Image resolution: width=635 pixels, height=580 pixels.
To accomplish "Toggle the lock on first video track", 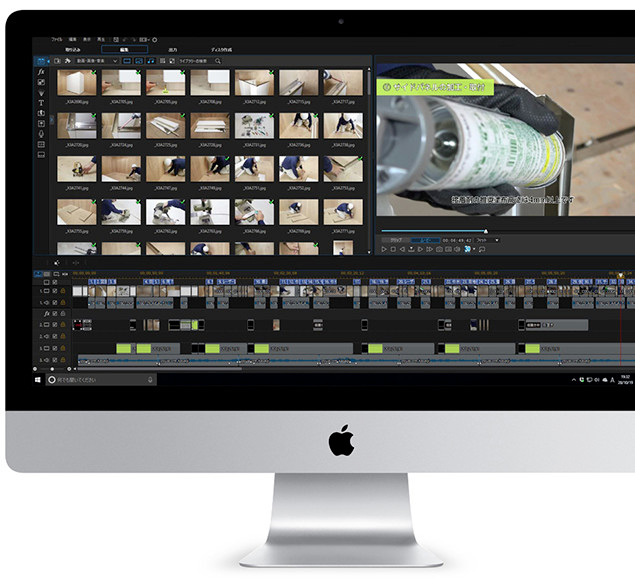I will [x=62, y=290].
